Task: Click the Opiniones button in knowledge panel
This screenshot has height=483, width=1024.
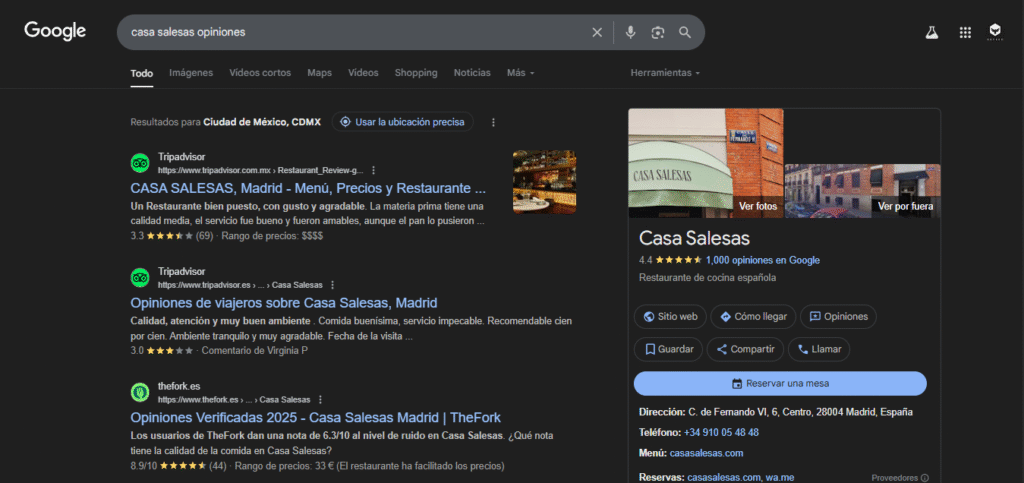Action: (838, 317)
